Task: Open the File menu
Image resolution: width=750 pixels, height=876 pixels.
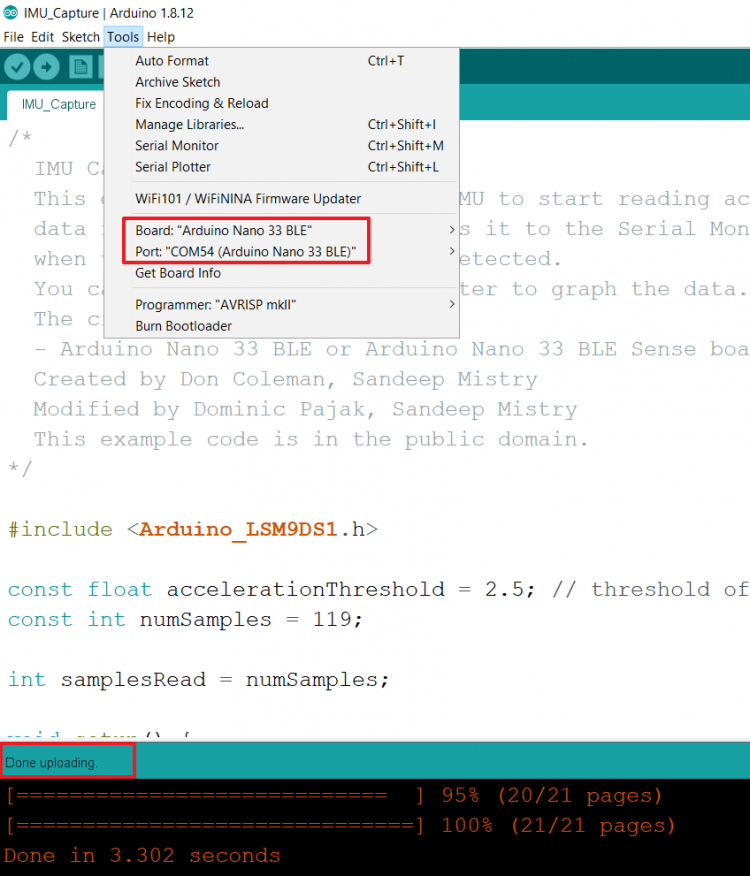Action: pyautogui.click(x=13, y=37)
